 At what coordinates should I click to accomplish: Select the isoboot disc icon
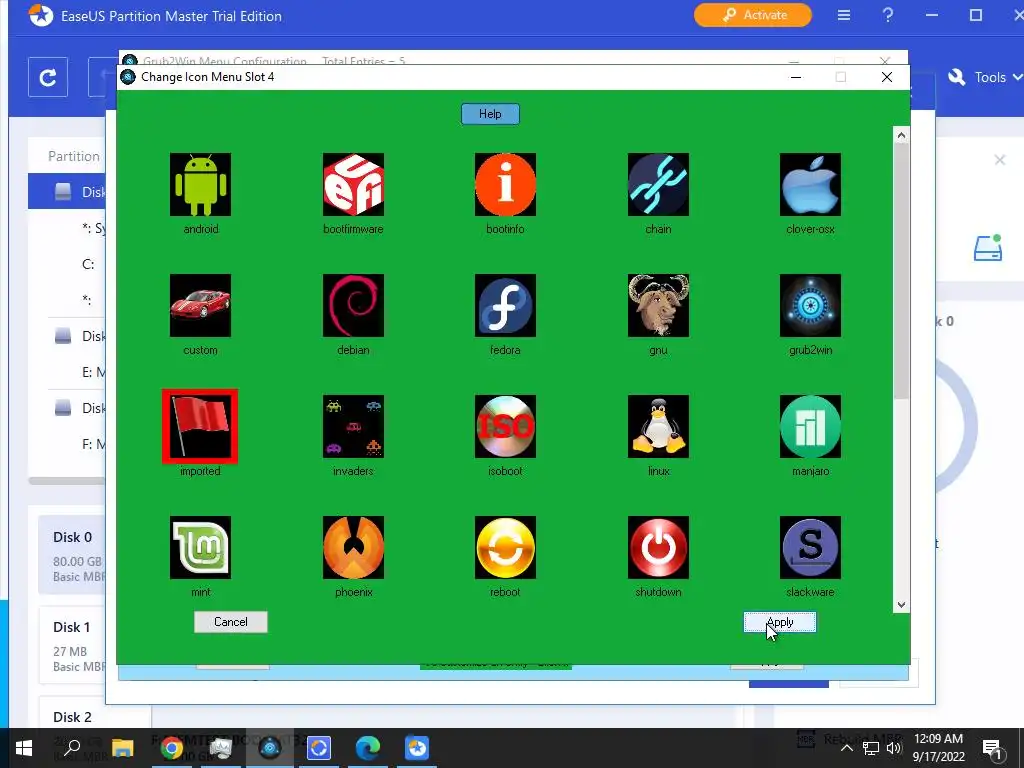coord(505,426)
